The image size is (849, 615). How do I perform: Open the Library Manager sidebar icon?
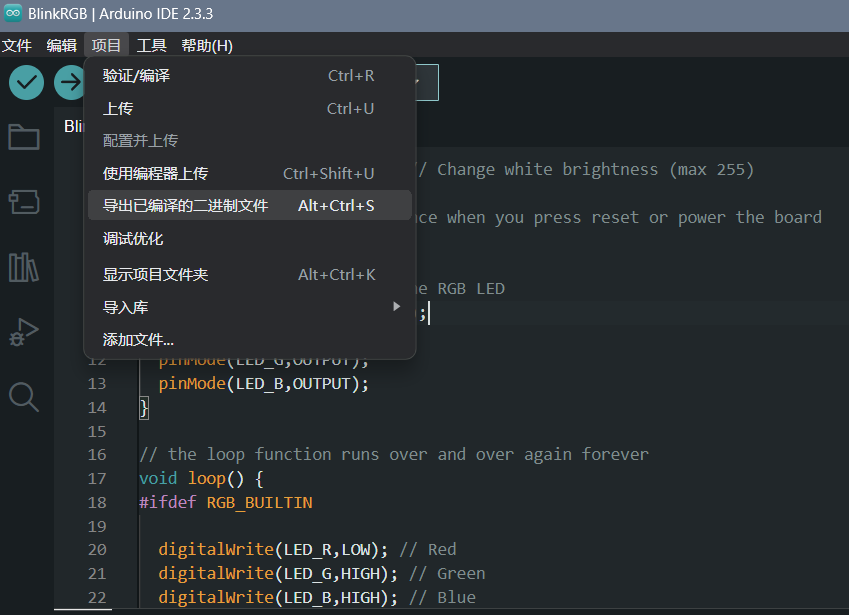[24, 267]
